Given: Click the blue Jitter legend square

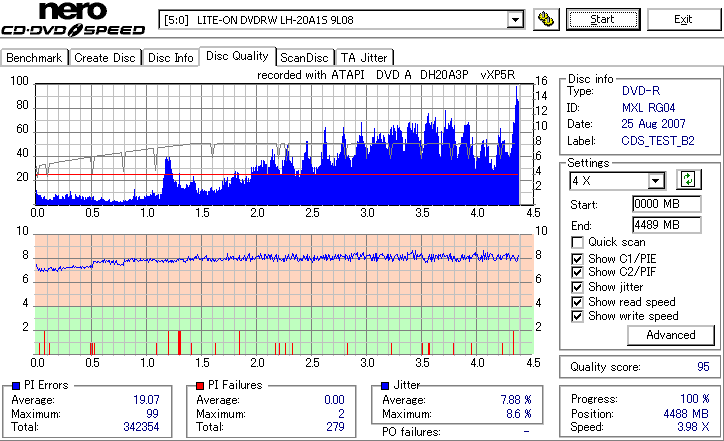Looking at the screenshot, I should coord(385,386).
